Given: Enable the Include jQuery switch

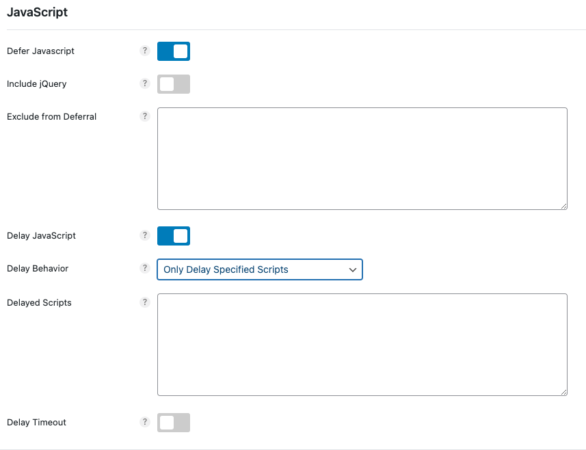Looking at the screenshot, I should [173, 84].
